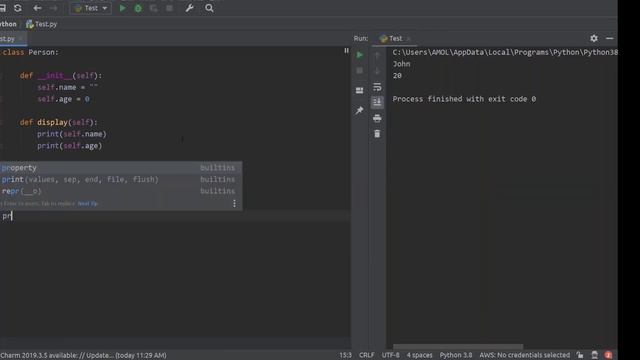Image resolution: width=640 pixels, height=360 pixels.
Task: Open the three-dot options in the completion popup
Action: [234, 203]
